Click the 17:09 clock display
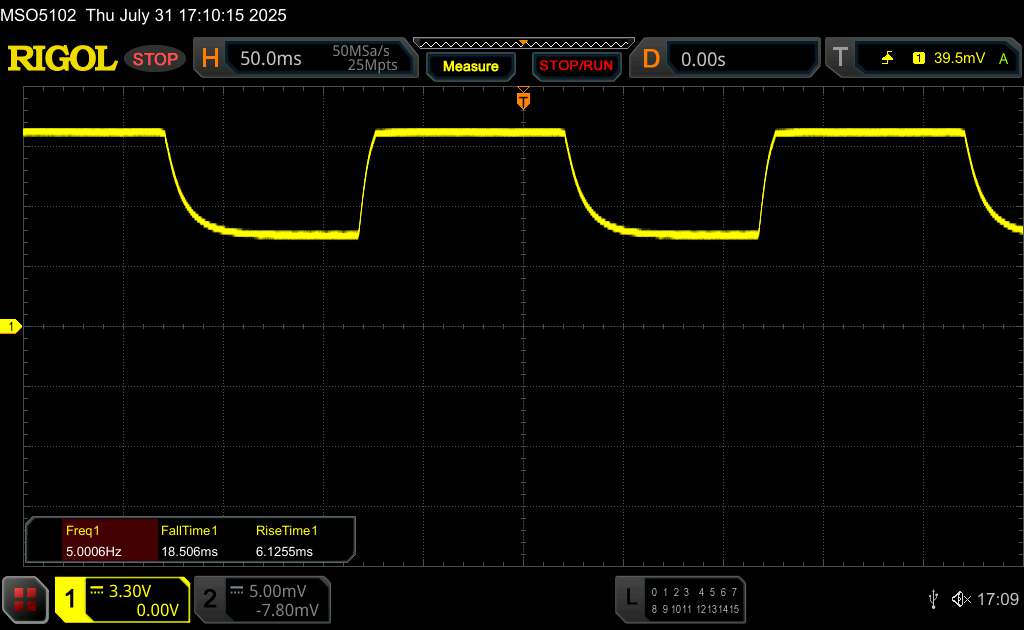This screenshot has height=630, width=1024. (998, 599)
